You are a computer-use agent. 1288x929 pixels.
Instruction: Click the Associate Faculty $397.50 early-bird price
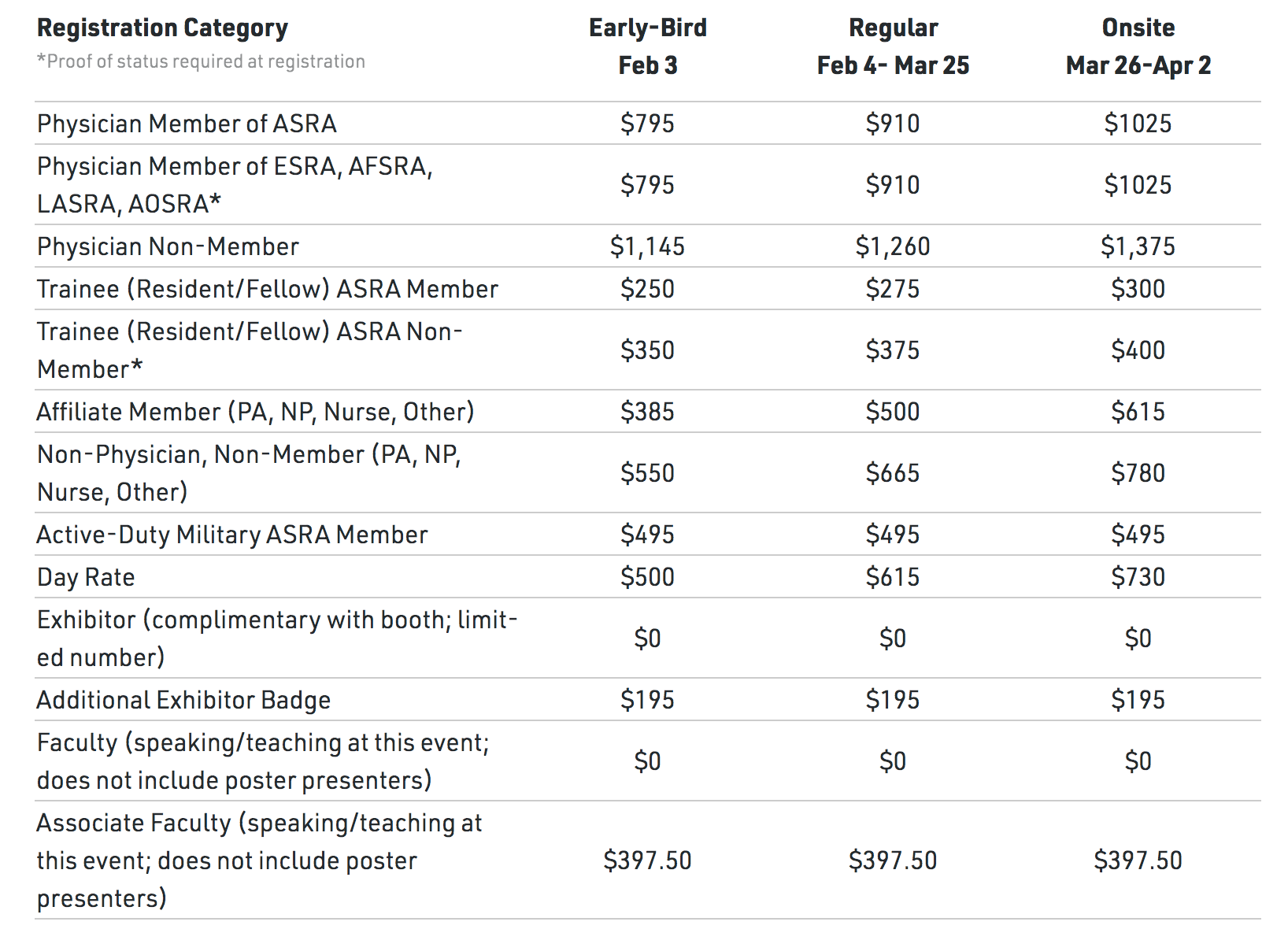coord(647,861)
